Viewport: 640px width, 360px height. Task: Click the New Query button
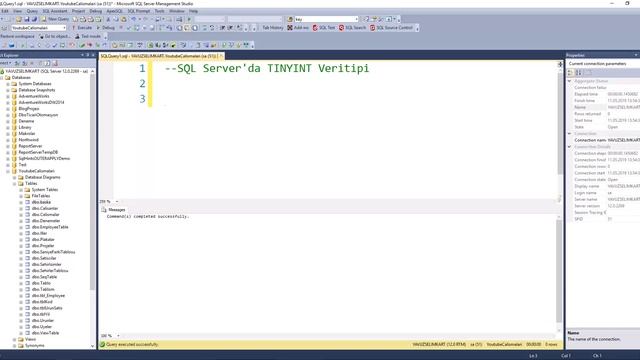point(55,19)
